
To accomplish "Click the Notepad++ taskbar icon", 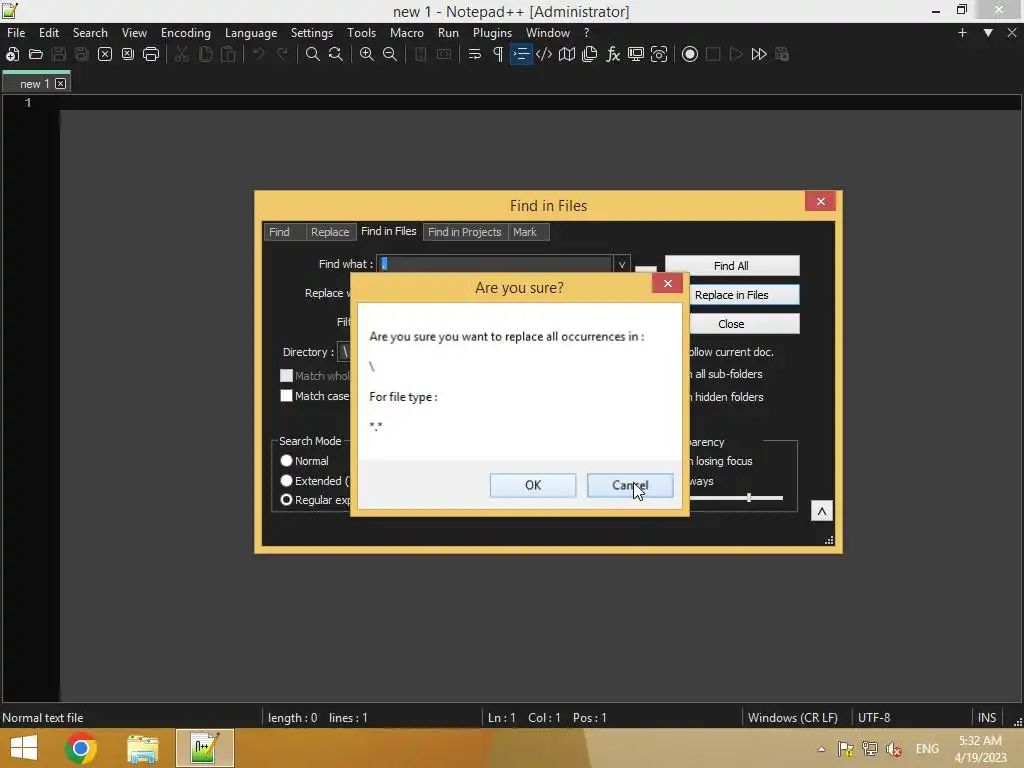I will (x=204, y=748).
